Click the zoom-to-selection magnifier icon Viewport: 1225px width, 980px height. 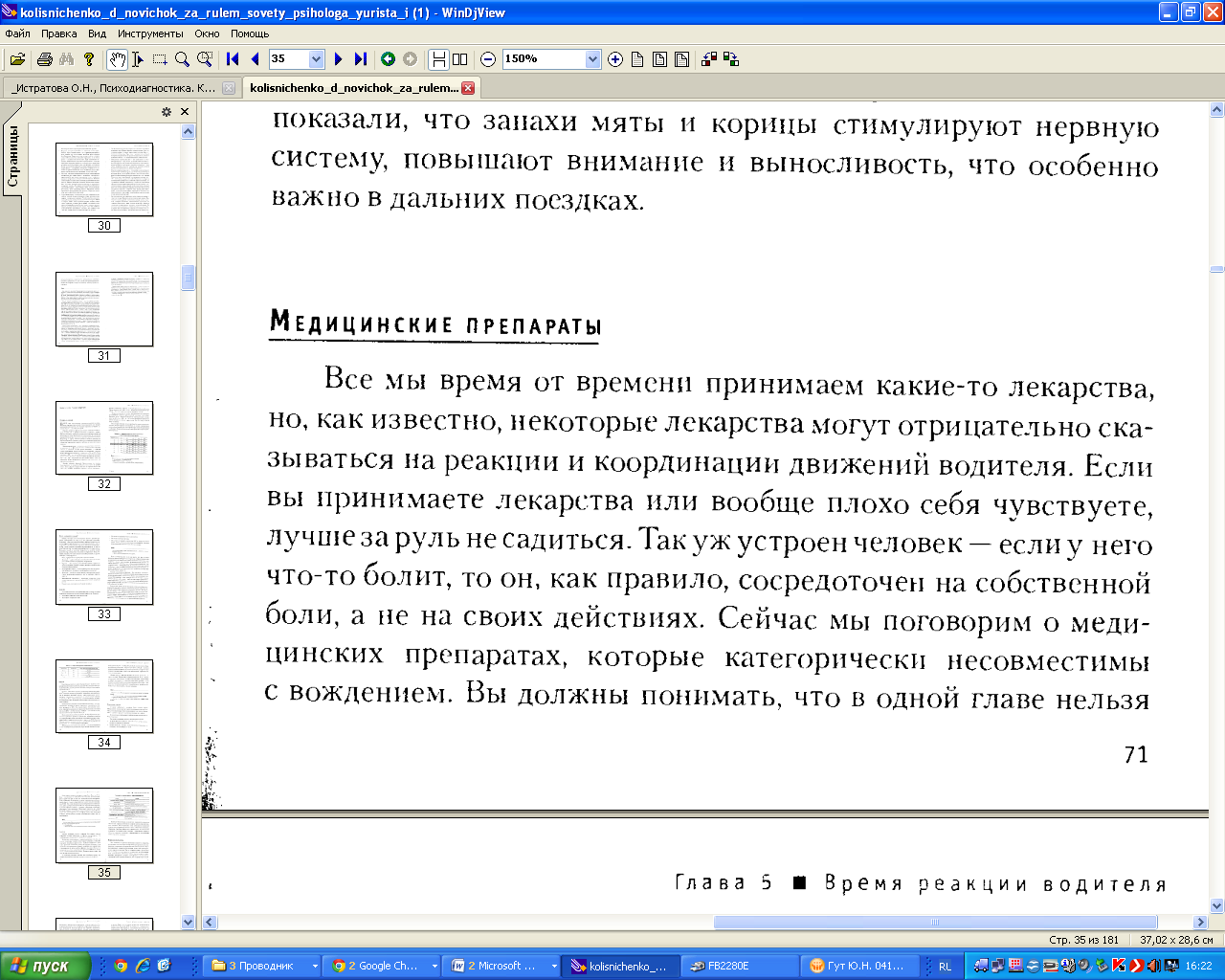click(204, 59)
